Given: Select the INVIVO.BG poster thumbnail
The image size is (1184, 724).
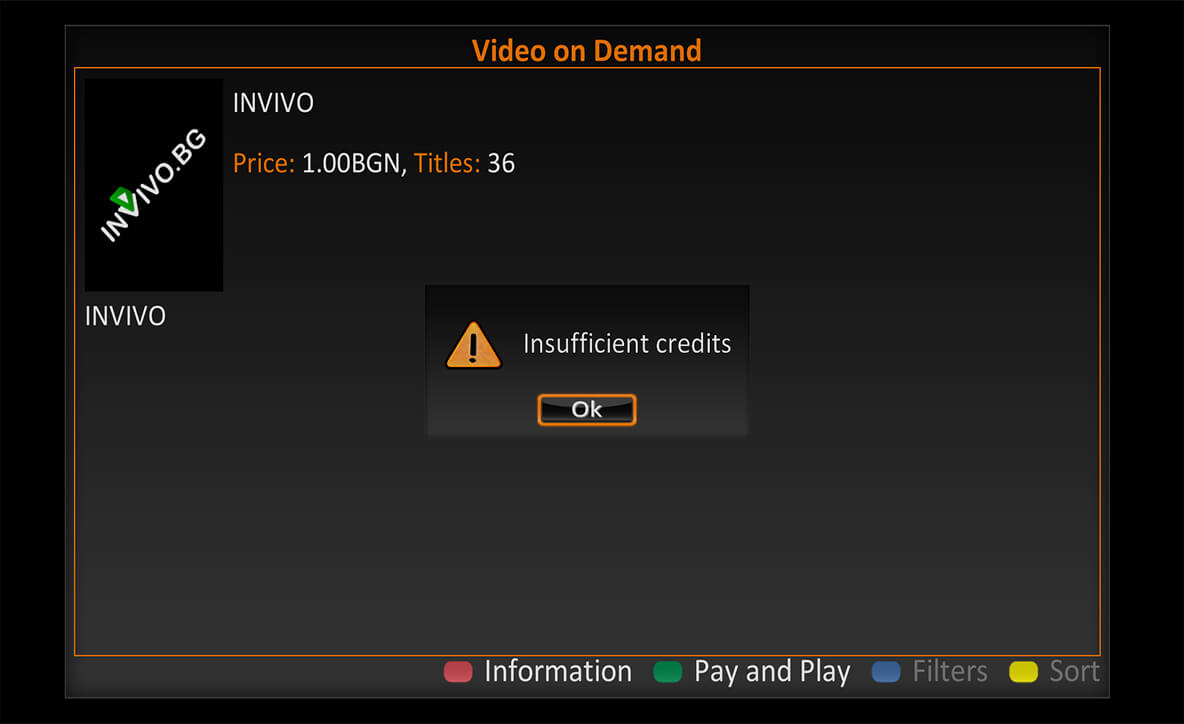Looking at the screenshot, I should click(x=154, y=185).
